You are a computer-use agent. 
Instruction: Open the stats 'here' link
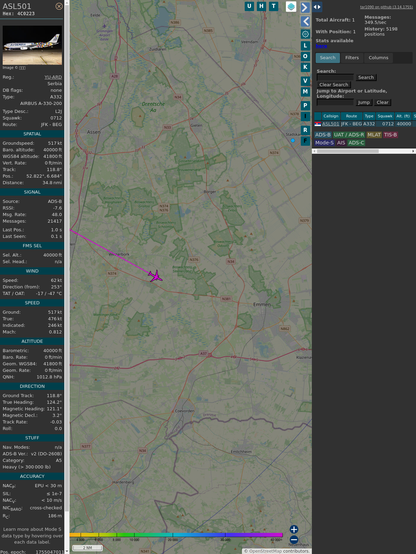[x=321, y=46]
